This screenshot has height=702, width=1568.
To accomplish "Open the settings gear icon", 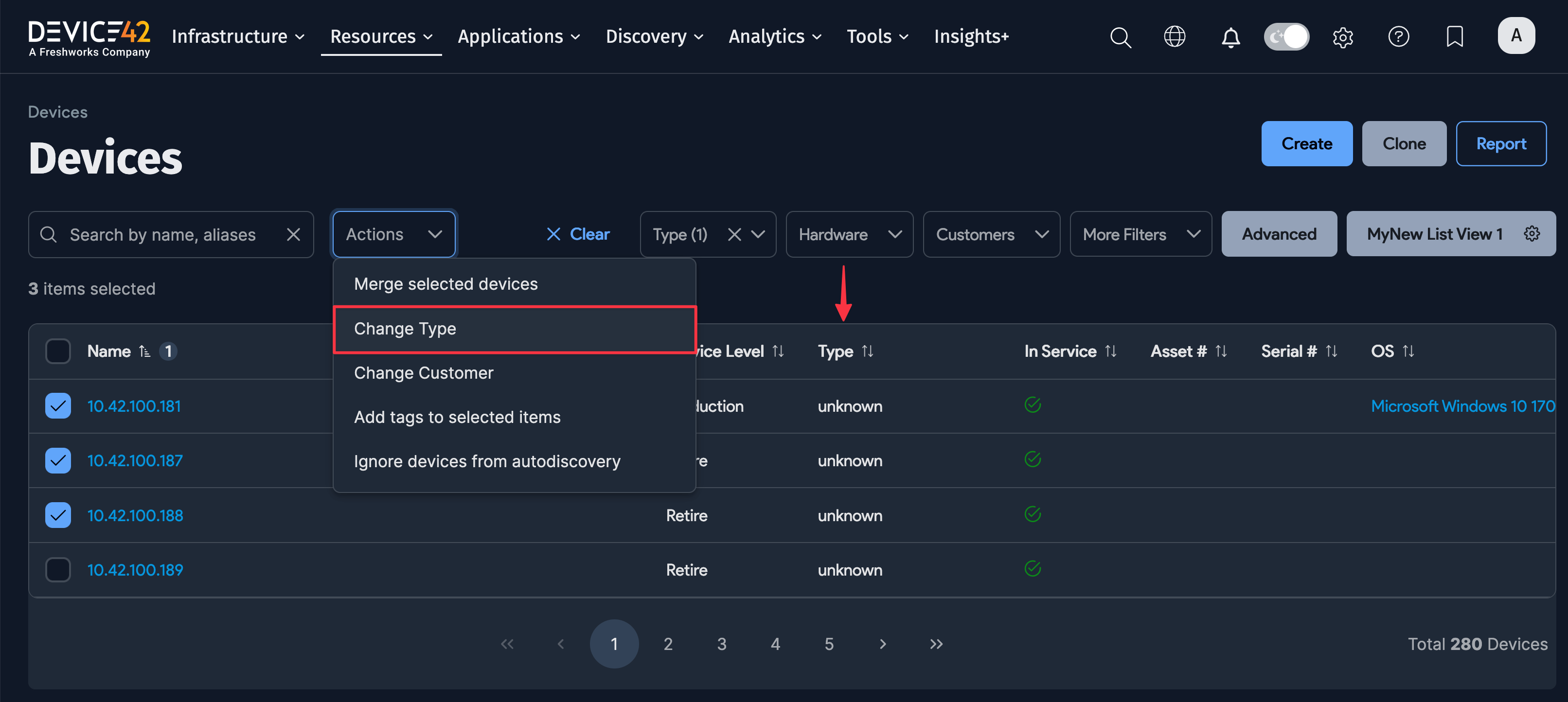I will 1343,37.
